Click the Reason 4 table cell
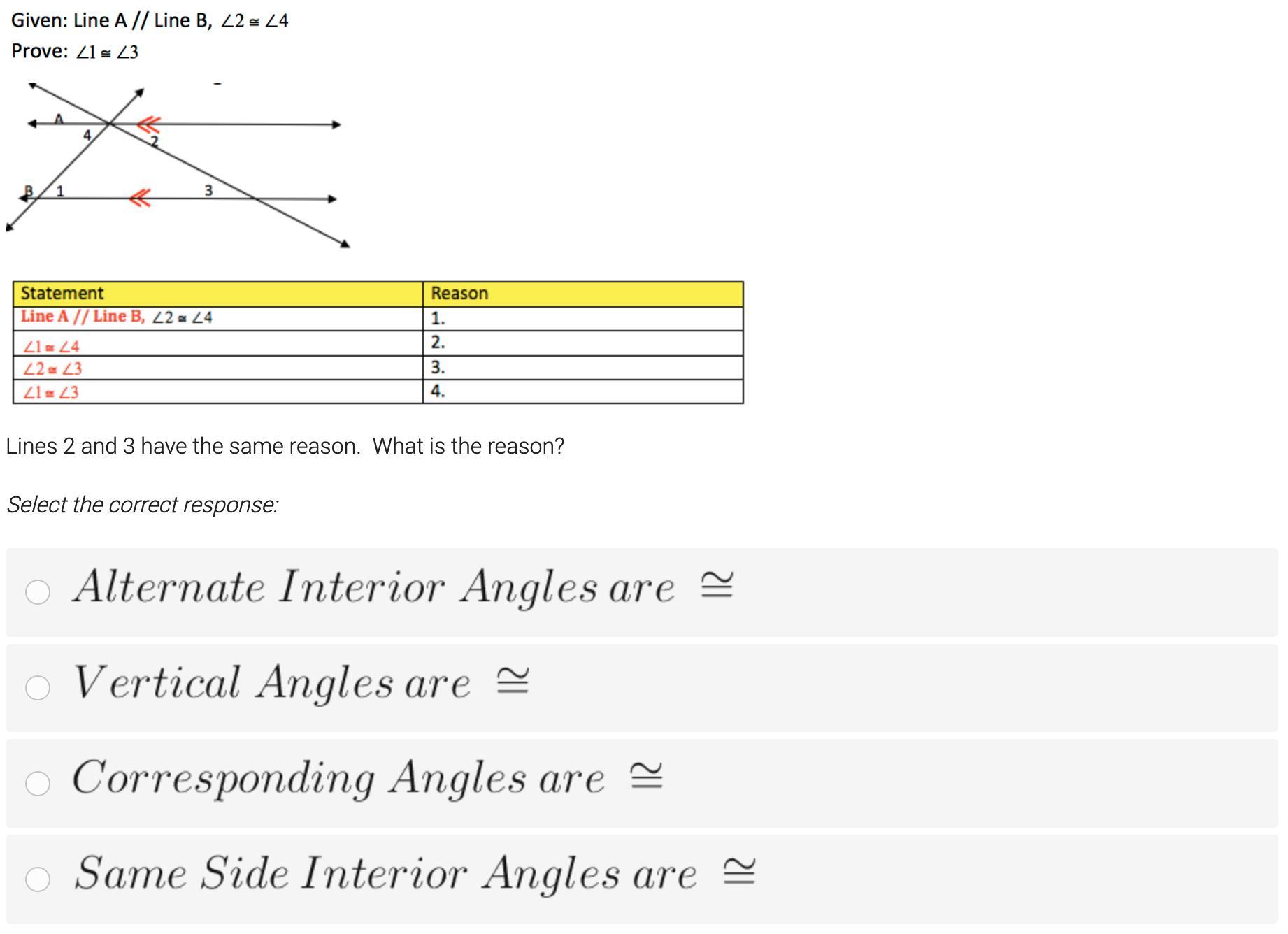 point(582,392)
